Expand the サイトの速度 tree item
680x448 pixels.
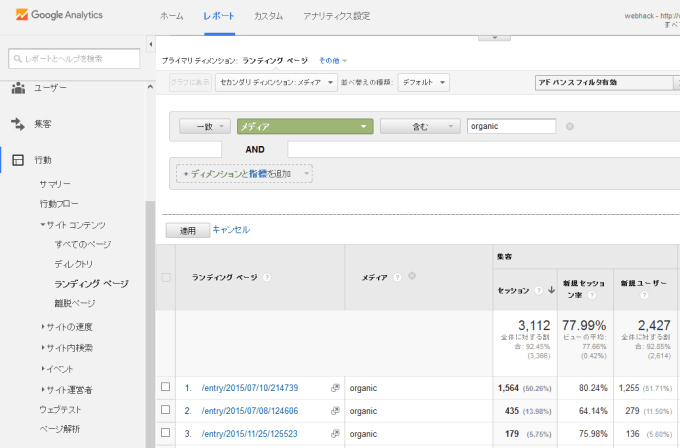coord(68,326)
